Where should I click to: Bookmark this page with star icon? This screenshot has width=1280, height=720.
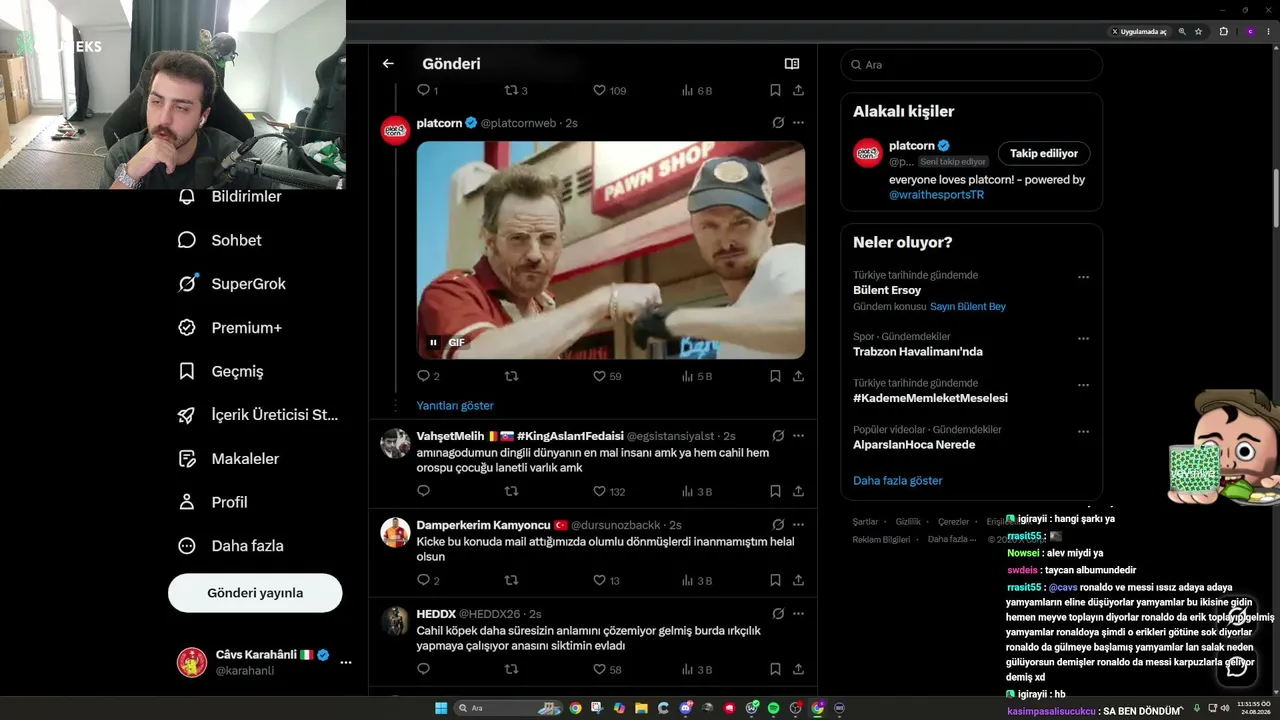1198,32
